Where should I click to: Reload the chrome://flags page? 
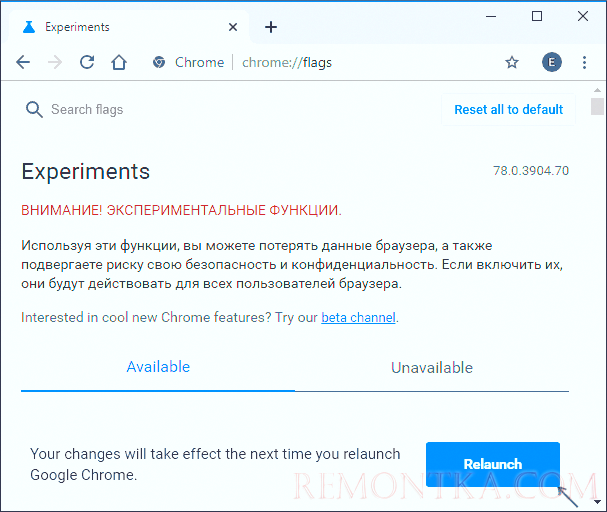click(87, 62)
